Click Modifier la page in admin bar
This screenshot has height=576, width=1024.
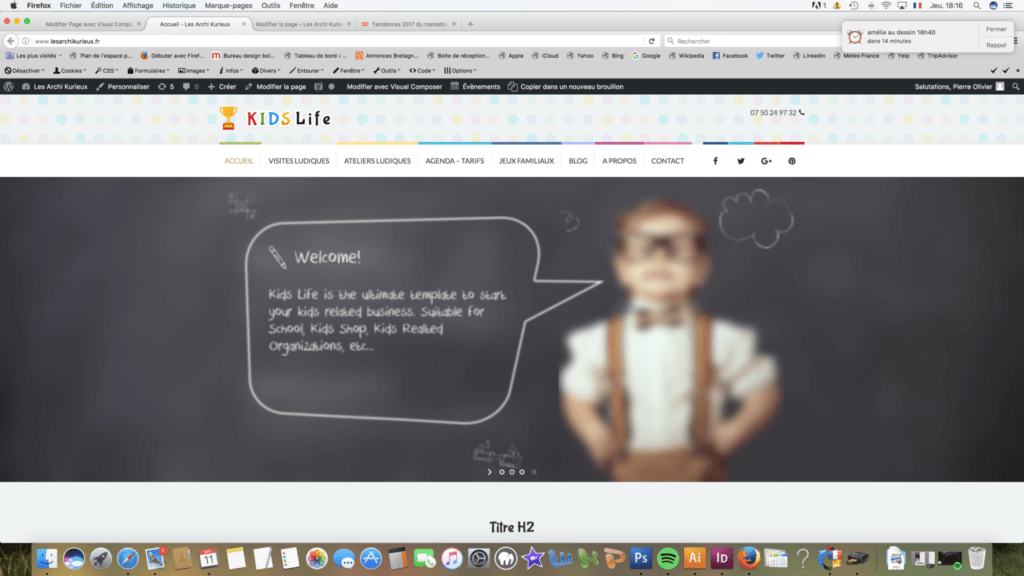click(x=276, y=86)
